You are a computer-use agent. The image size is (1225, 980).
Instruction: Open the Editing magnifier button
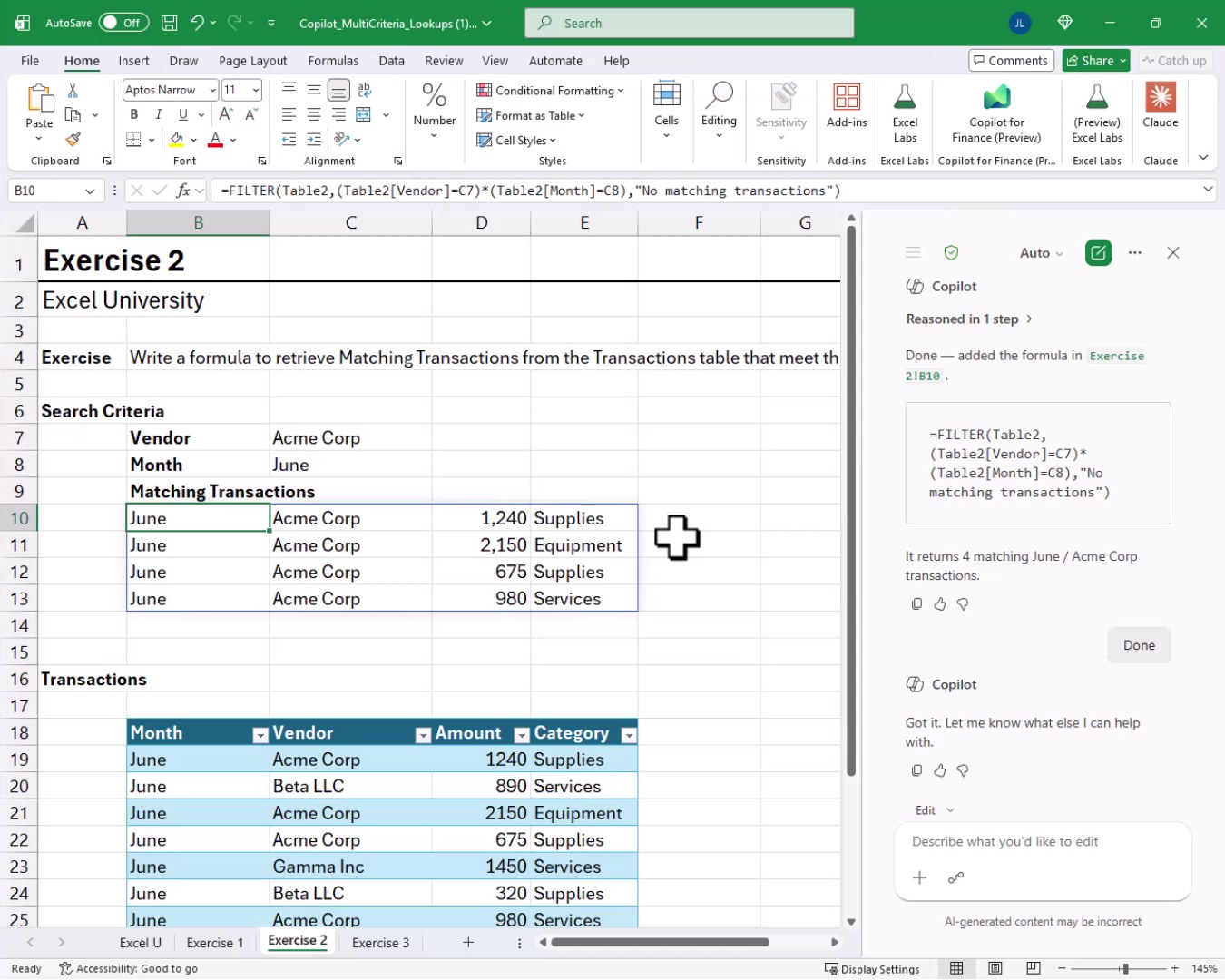[719, 109]
